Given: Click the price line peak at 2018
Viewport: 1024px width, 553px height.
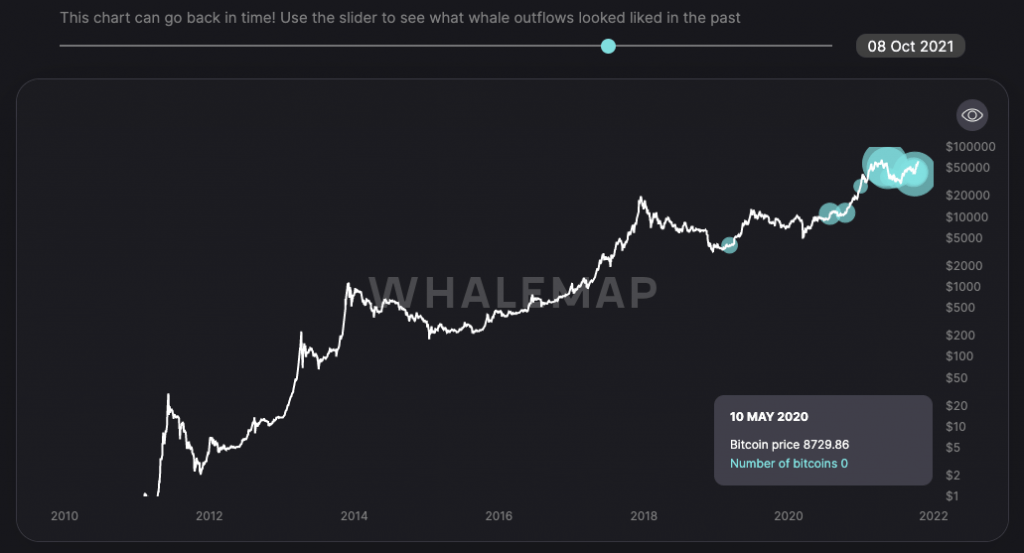Looking at the screenshot, I should point(642,199).
